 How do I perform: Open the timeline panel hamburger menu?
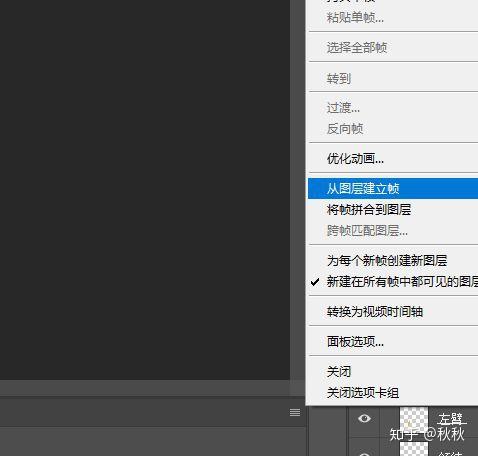(x=295, y=412)
